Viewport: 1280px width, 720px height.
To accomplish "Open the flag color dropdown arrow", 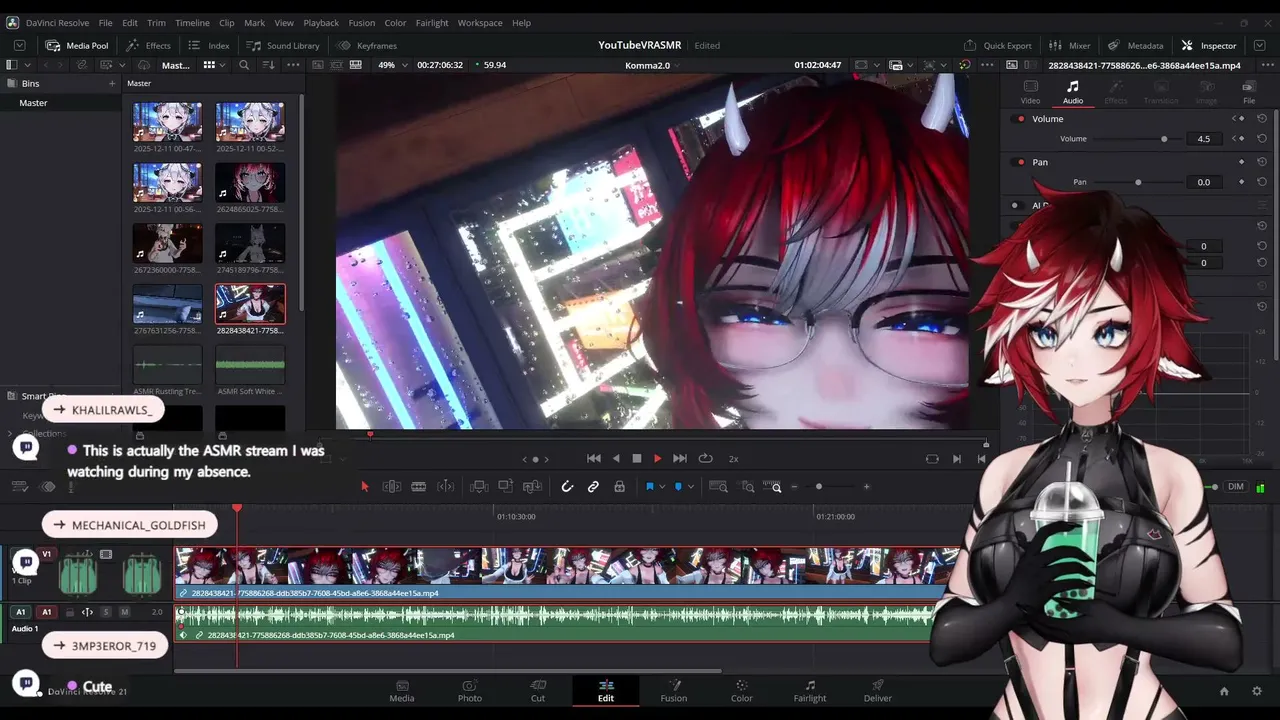I will 661,487.
